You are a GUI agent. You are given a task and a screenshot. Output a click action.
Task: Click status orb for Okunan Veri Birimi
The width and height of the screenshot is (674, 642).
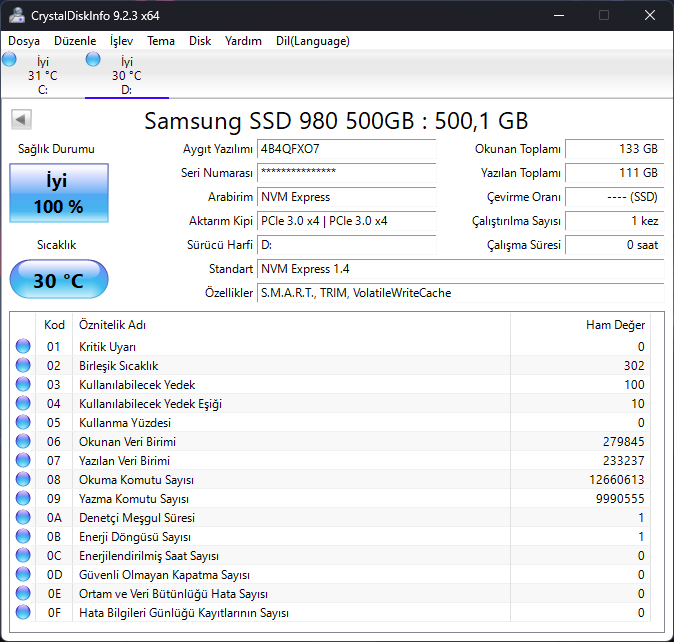[23, 442]
